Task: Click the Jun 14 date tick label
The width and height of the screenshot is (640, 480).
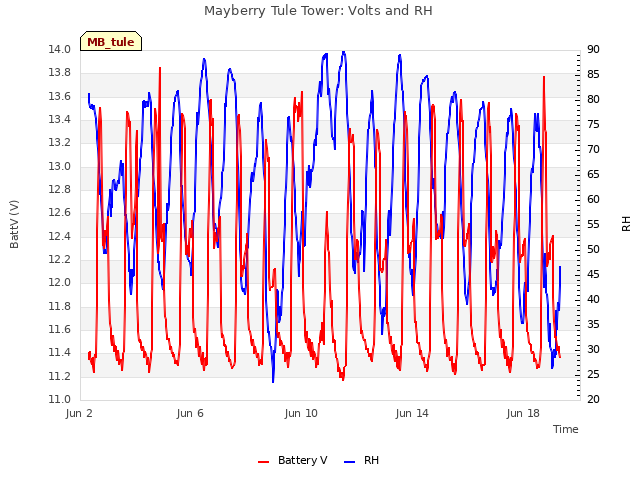Action: click(412, 413)
